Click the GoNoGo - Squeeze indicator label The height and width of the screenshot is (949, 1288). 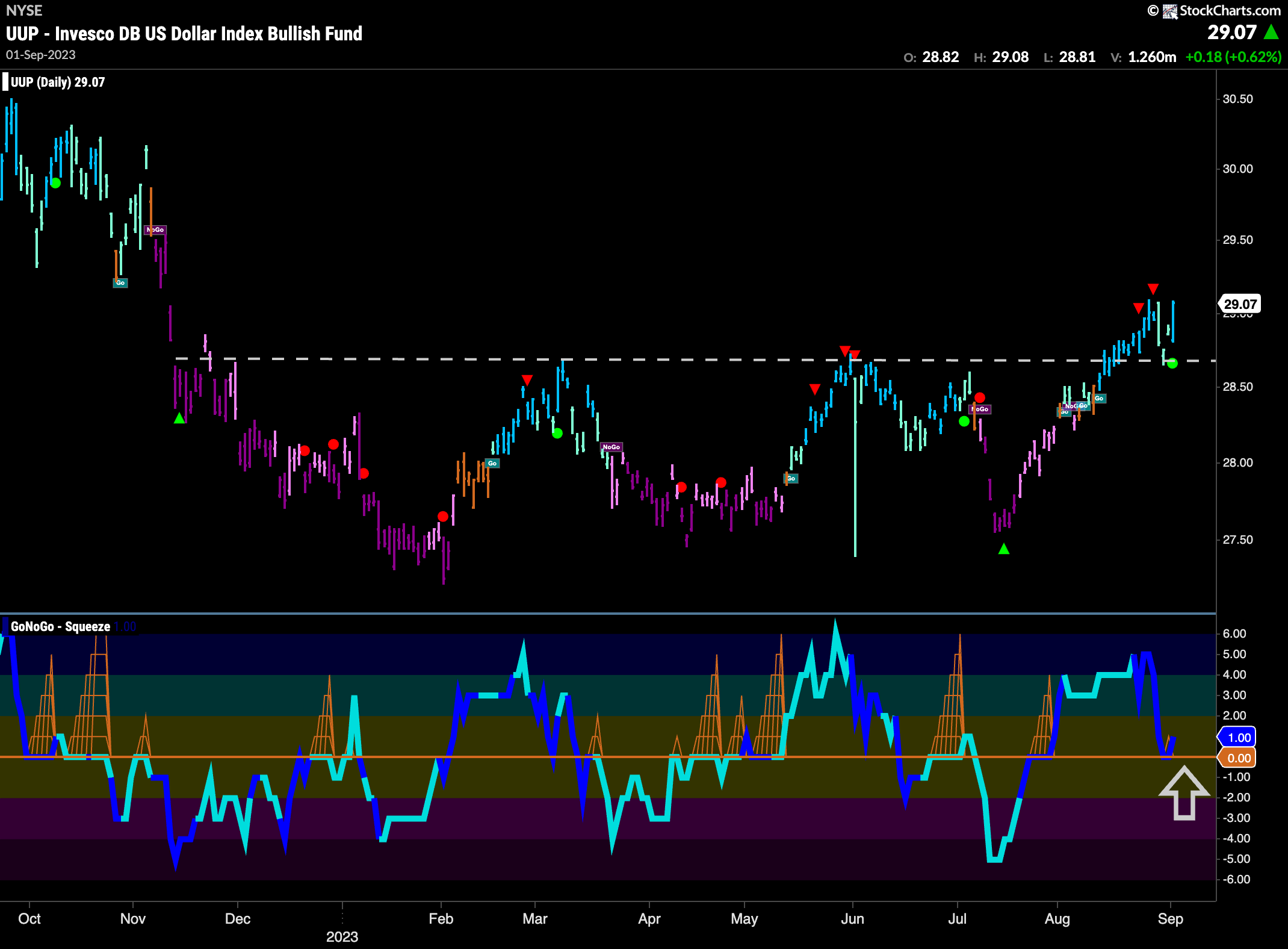pyautogui.click(x=60, y=626)
